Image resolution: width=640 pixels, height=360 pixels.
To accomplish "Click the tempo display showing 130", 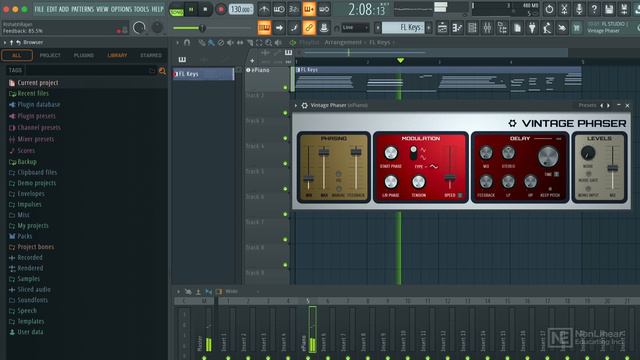I will pos(241,9).
